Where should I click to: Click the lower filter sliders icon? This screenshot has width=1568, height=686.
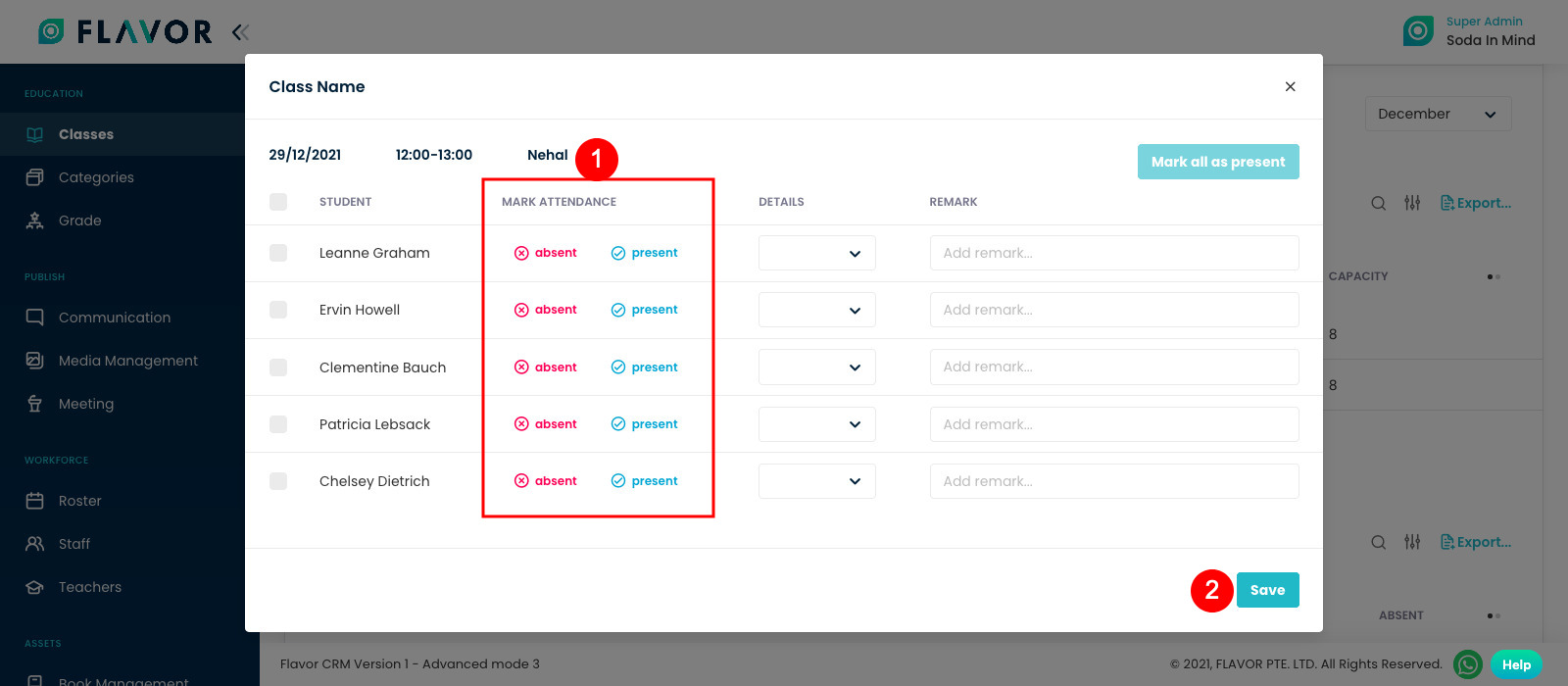(1412, 542)
